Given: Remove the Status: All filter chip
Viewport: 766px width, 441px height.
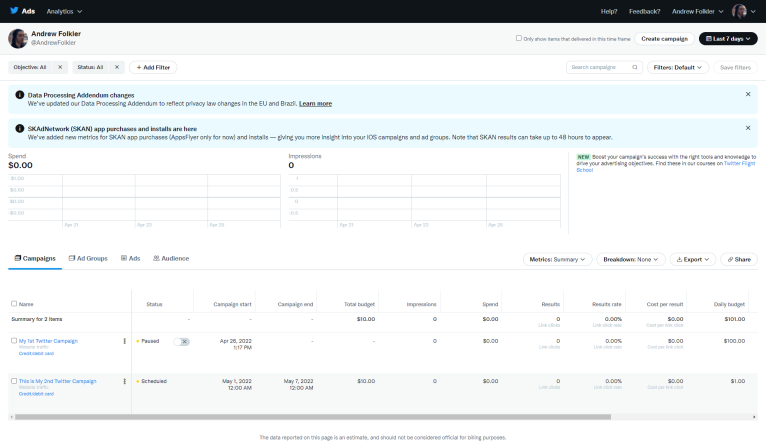Looking at the screenshot, I should 116,67.
